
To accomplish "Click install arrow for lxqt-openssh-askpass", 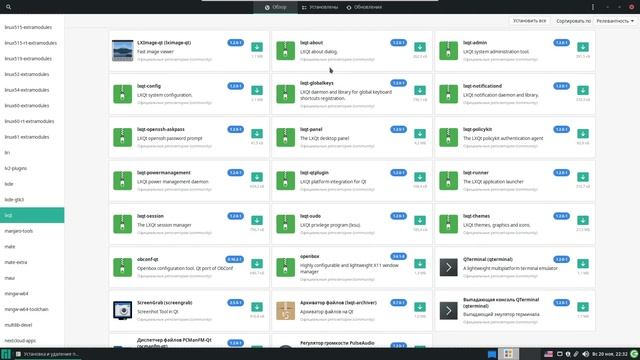I will point(257,133).
